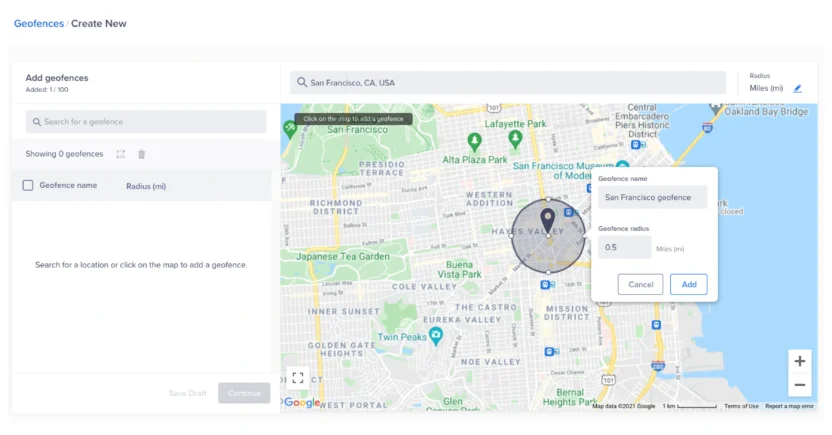Click the Lafayette Park tree marker
Image resolution: width=832 pixels, height=435 pixels.
[x=515, y=139]
